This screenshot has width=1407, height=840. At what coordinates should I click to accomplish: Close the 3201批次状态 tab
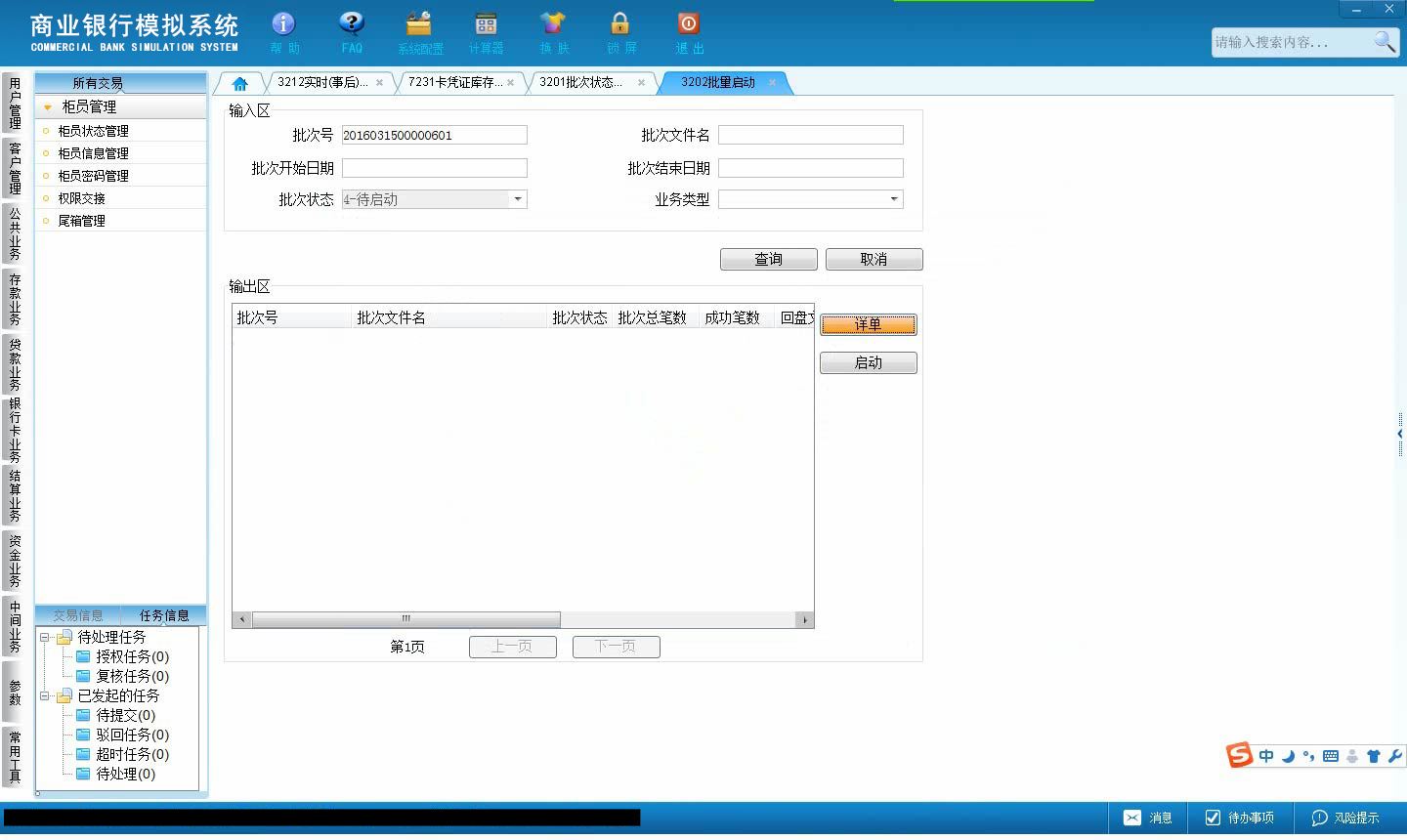641,83
